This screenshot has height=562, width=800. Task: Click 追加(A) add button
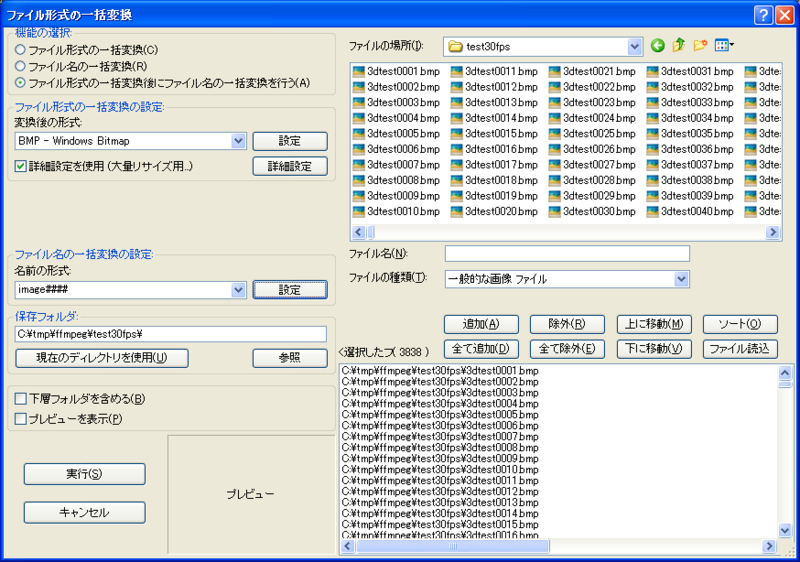(x=481, y=324)
